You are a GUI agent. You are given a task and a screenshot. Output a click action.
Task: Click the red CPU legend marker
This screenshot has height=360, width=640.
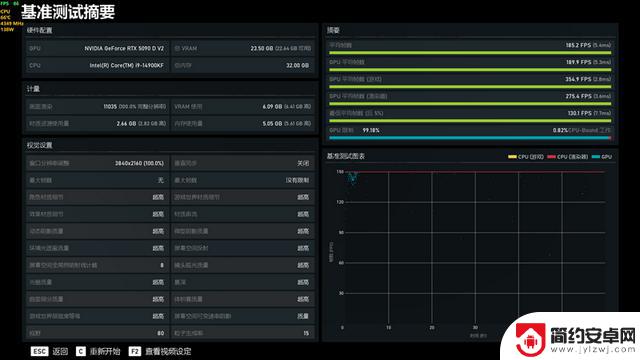[551, 157]
